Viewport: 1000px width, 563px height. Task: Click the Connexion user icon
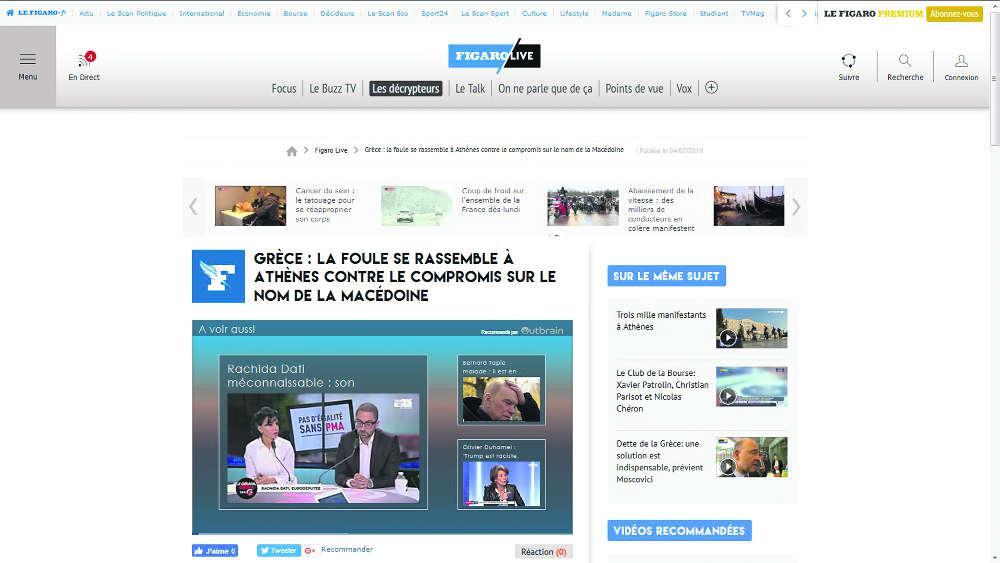coord(961,61)
